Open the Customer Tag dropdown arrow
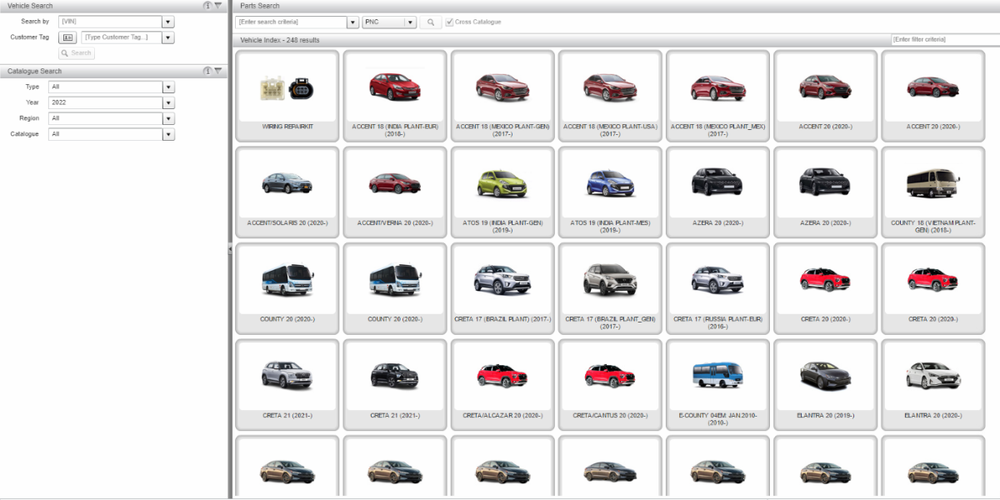 [x=168, y=38]
